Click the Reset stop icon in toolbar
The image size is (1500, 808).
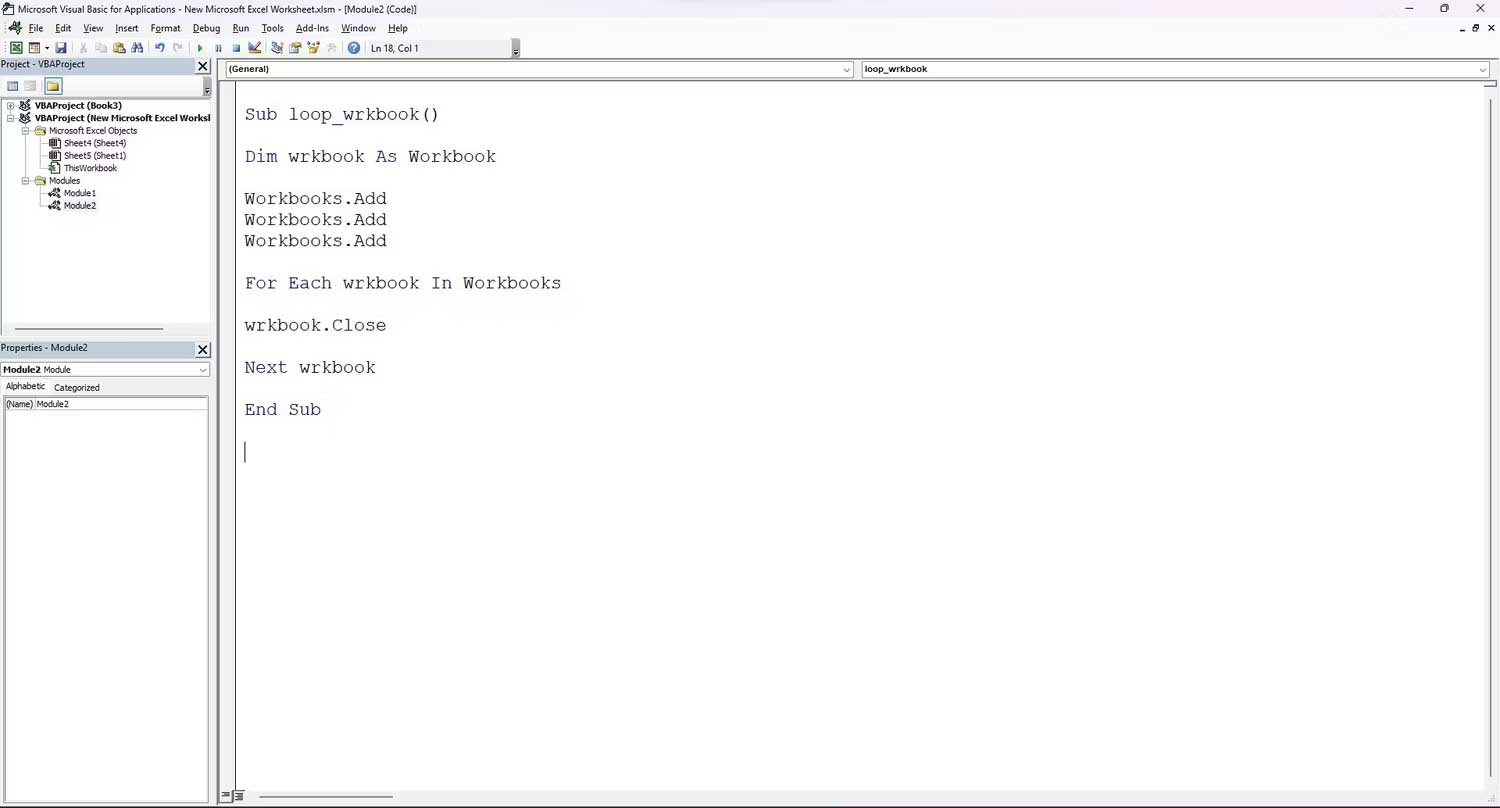(236, 48)
